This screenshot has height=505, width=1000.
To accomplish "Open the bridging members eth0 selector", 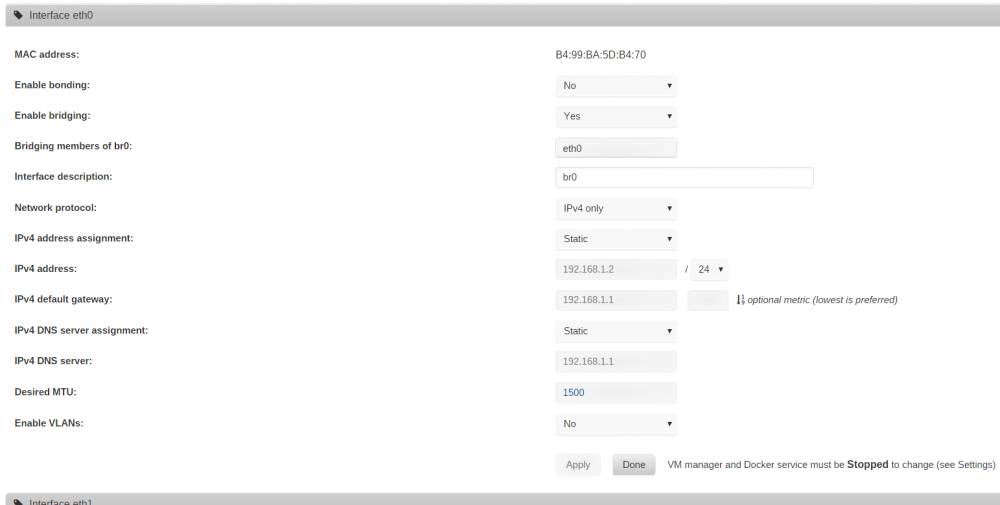I will (616, 148).
